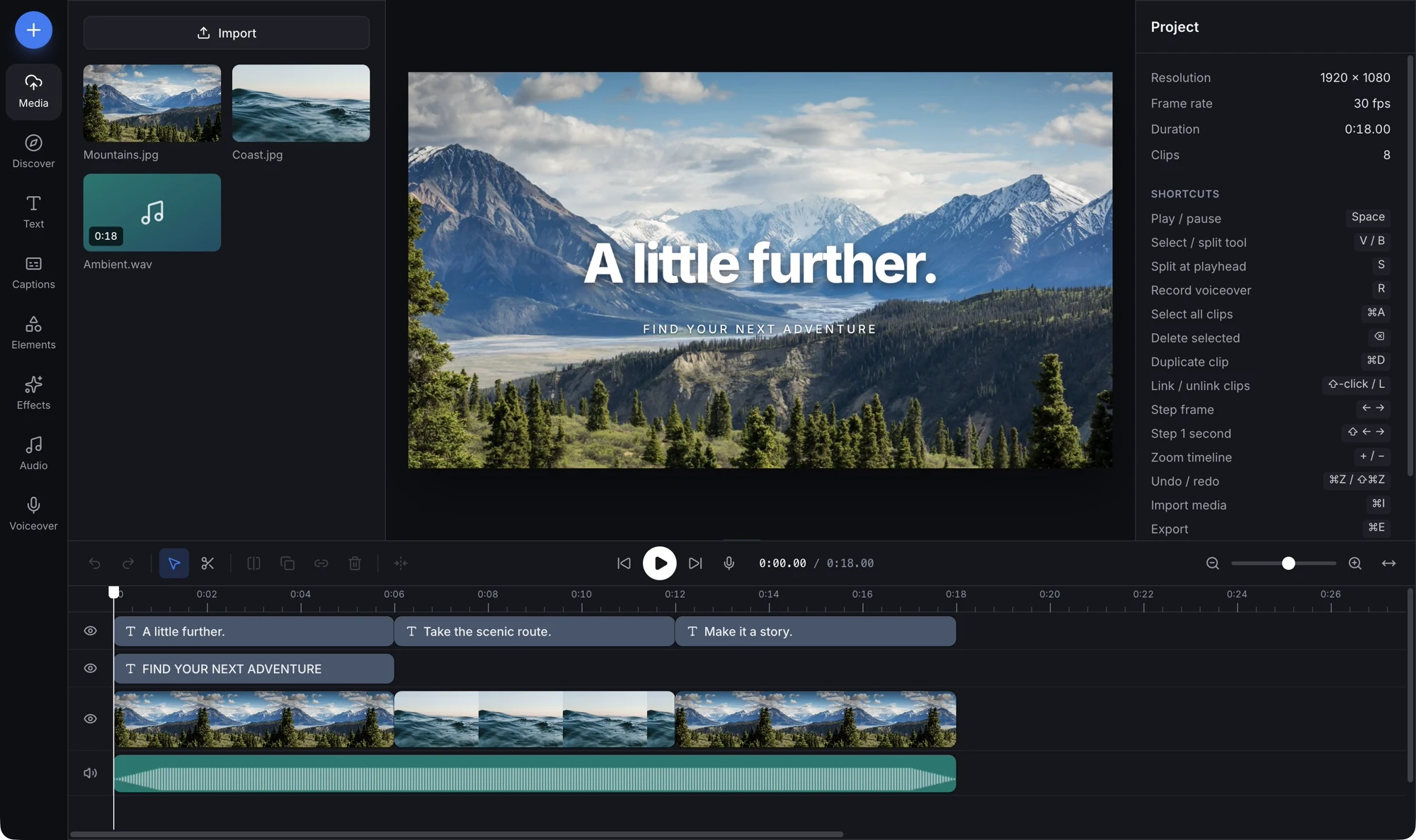Click the duplicate clip icon
The image size is (1416, 840).
(x=287, y=563)
